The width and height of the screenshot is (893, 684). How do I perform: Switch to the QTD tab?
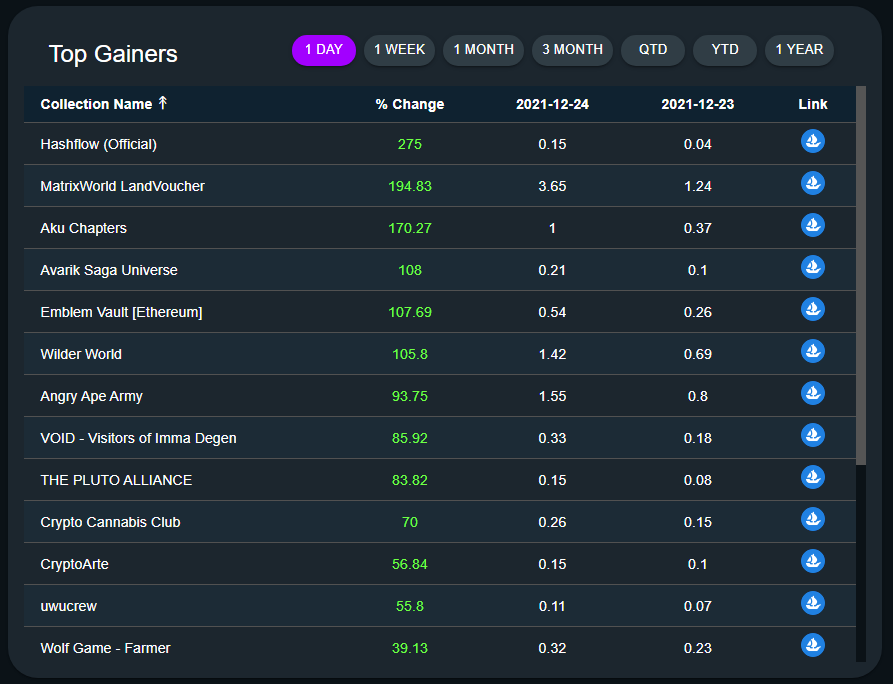coord(653,50)
